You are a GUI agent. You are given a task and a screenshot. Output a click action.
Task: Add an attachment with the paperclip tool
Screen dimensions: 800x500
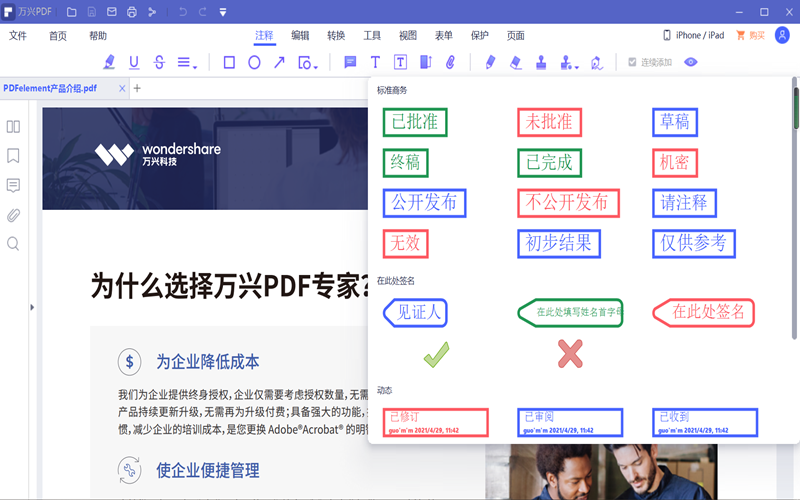click(450, 62)
